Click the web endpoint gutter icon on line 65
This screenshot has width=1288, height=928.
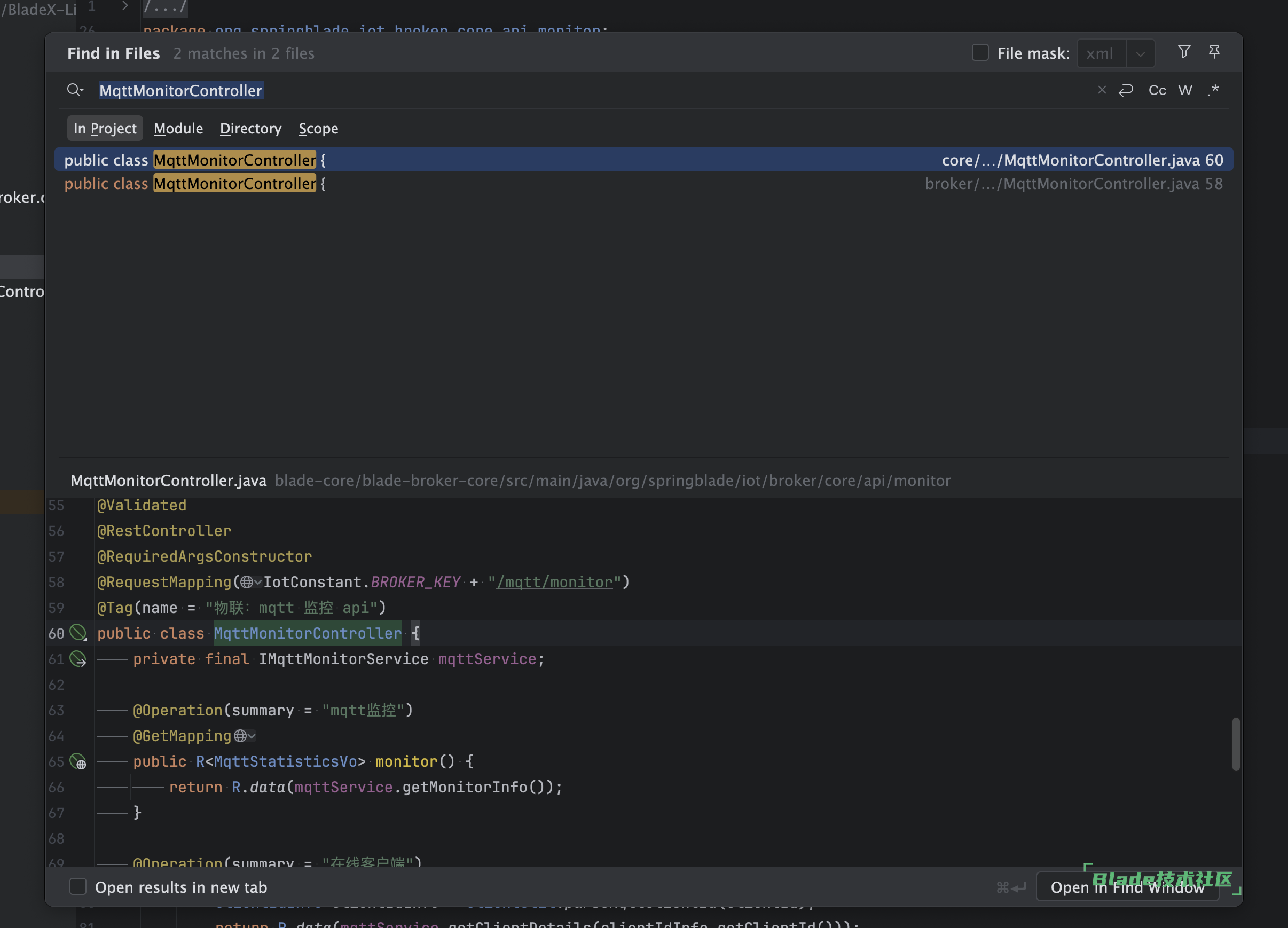tap(78, 761)
